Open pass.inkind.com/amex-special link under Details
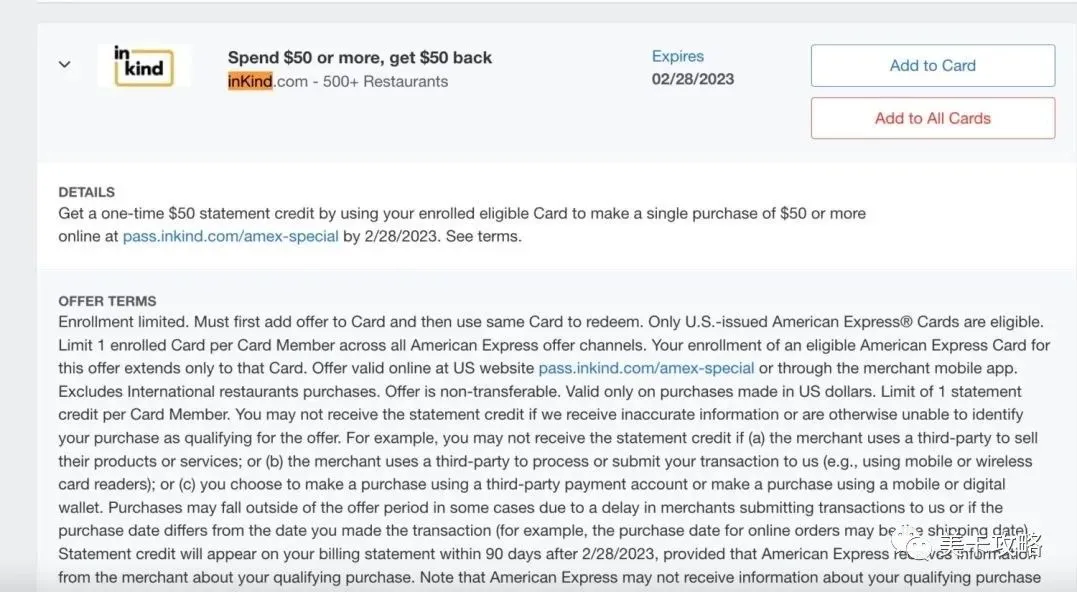The width and height of the screenshot is (1077, 592). coord(230,237)
